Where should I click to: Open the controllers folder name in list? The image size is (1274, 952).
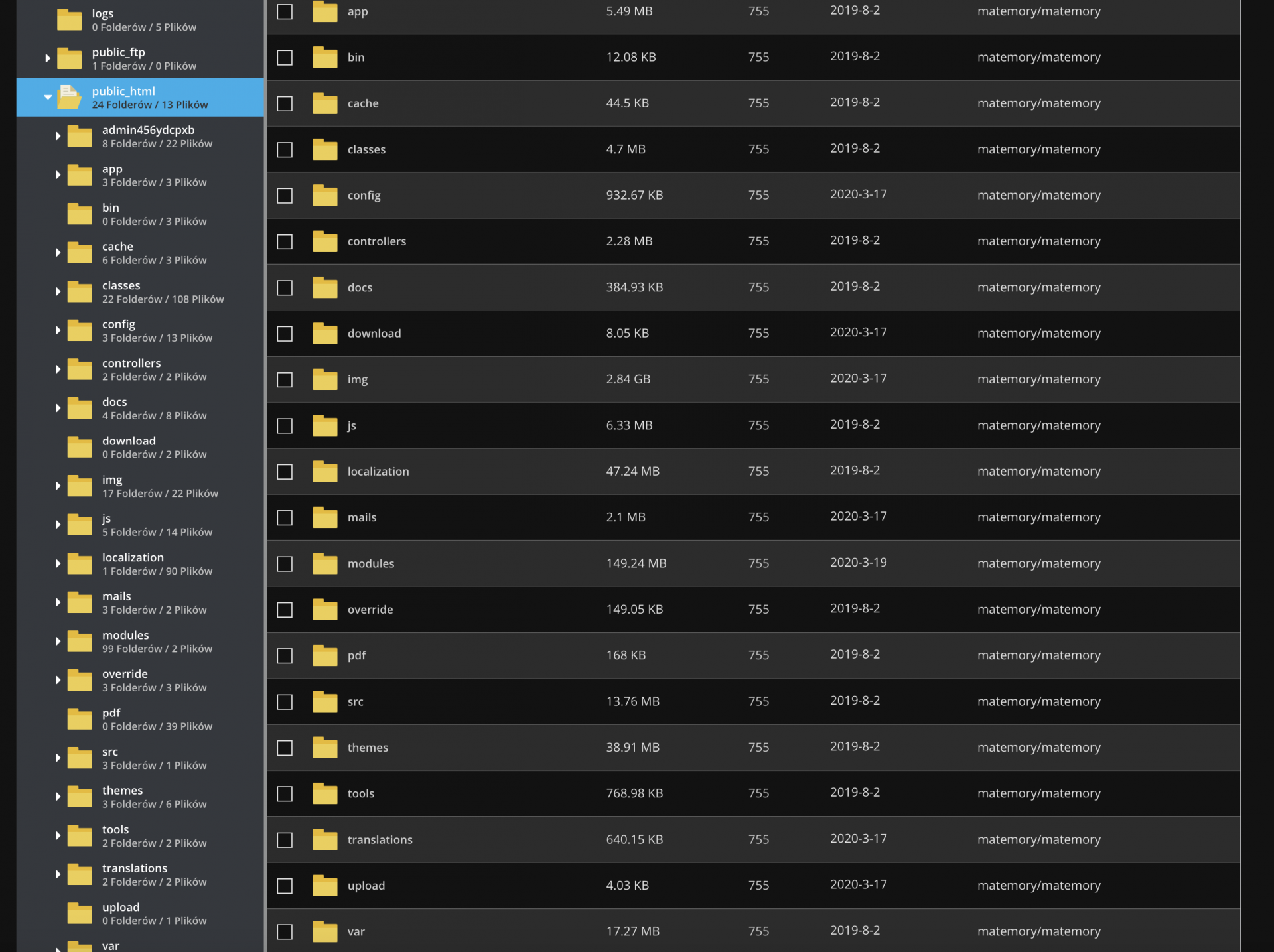click(376, 241)
